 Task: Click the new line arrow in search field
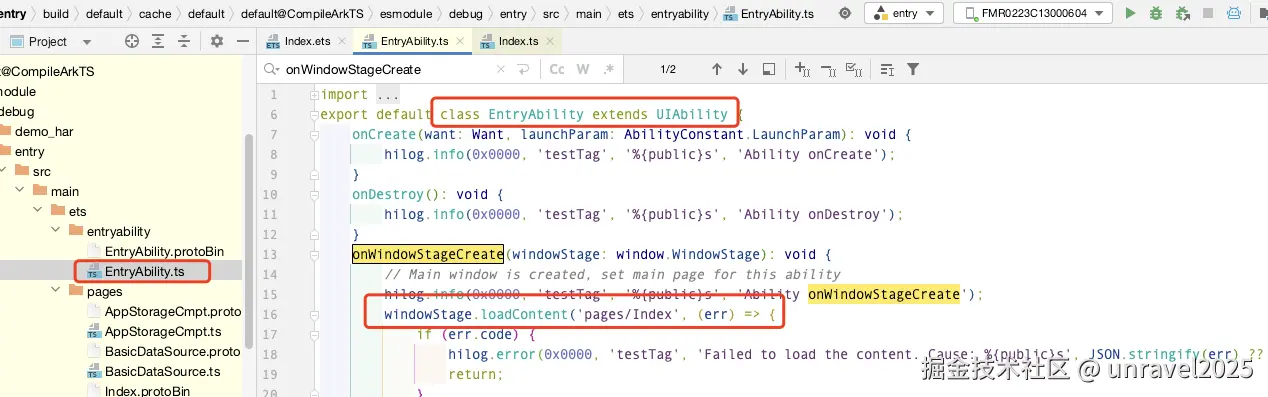[522, 69]
